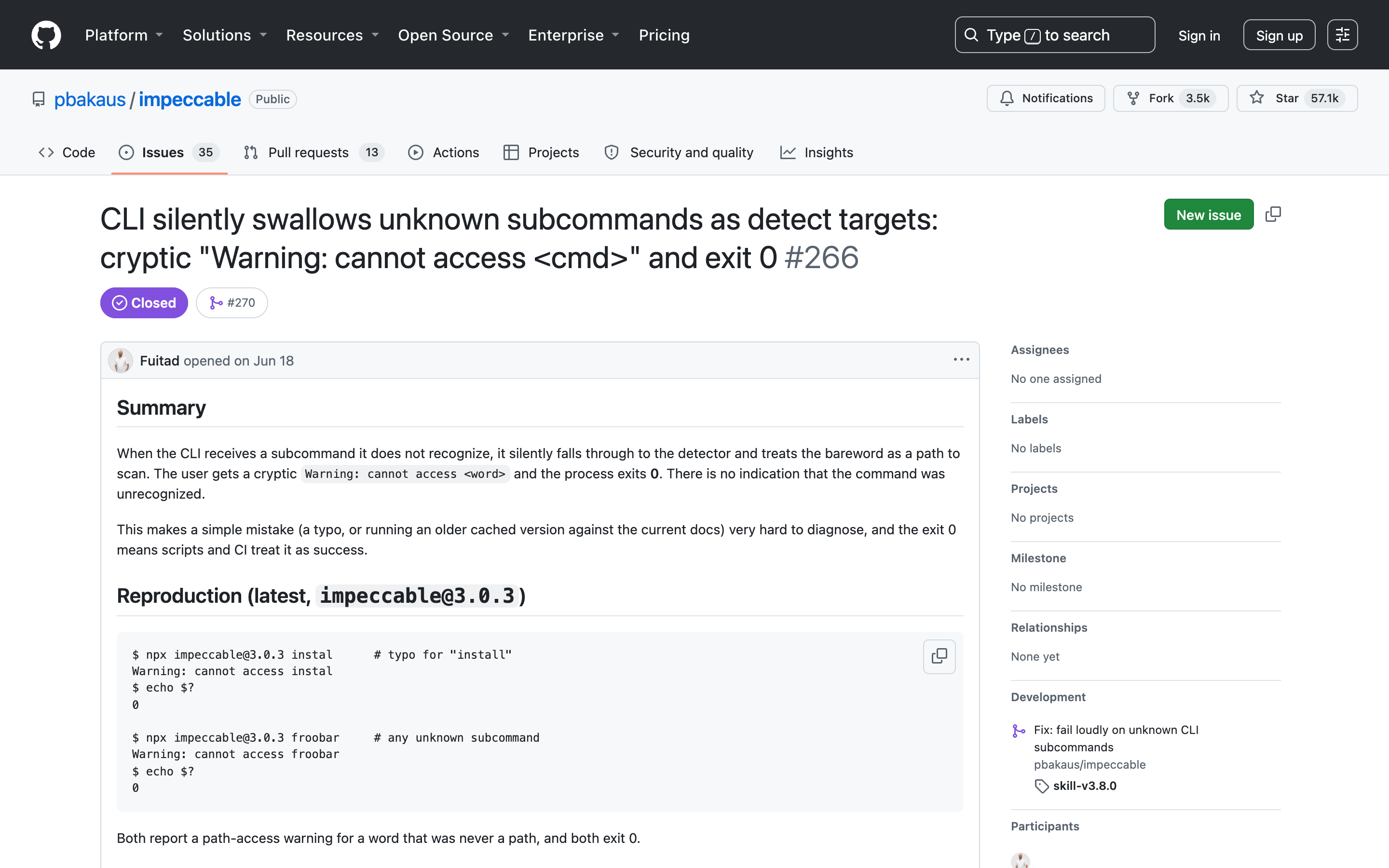
Task: Open the impeccable repository link
Action: tap(190, 99)
